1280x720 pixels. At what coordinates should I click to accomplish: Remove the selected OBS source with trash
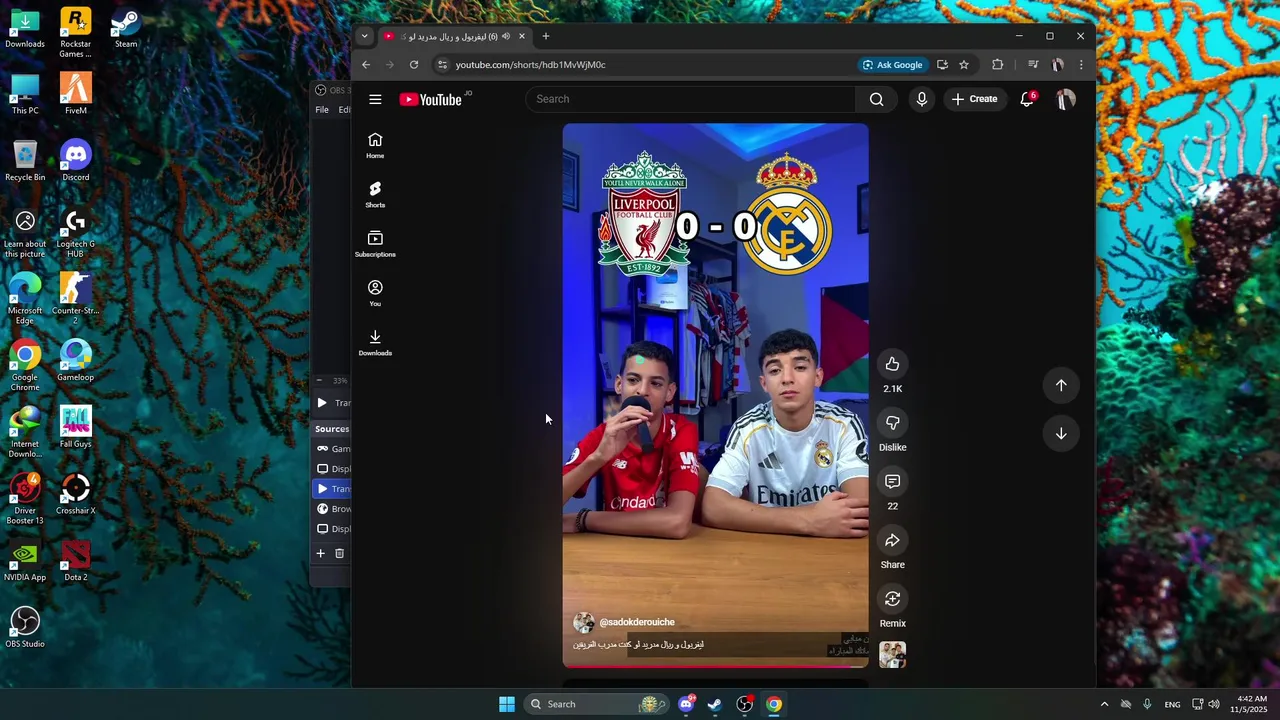[339, 553]
